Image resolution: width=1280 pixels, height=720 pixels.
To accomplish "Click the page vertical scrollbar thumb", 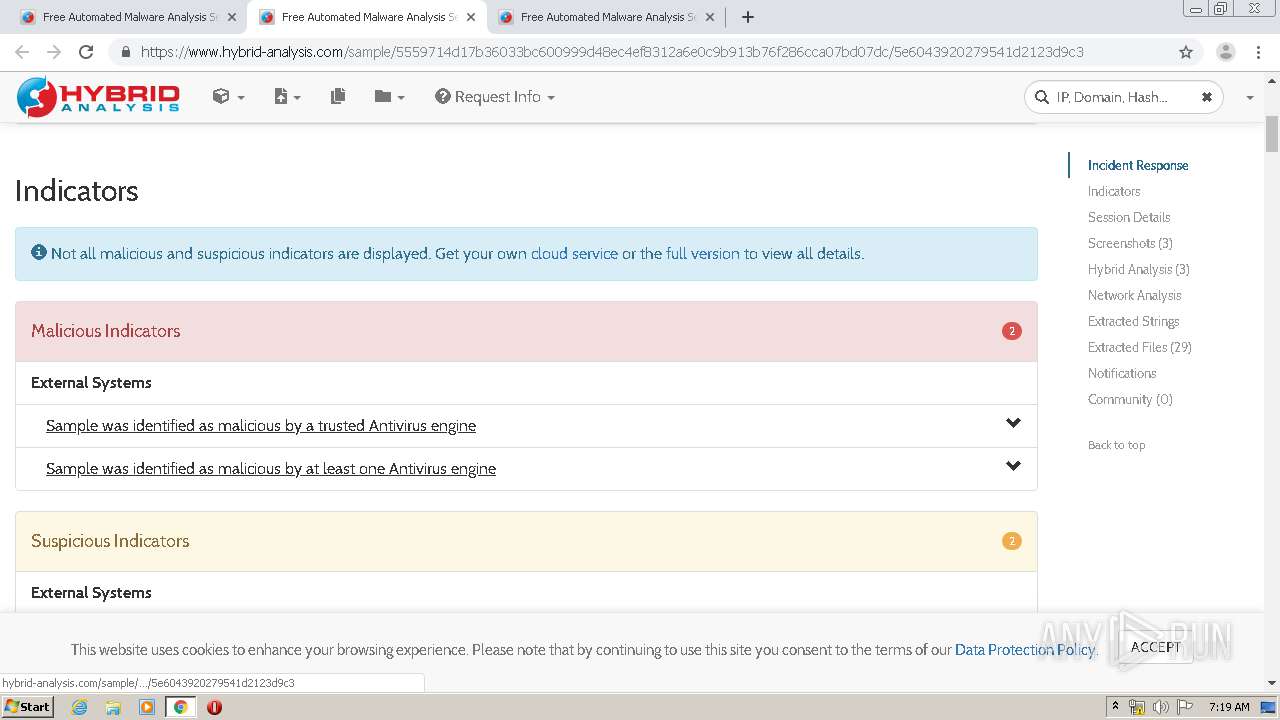I will (1272, 134).
